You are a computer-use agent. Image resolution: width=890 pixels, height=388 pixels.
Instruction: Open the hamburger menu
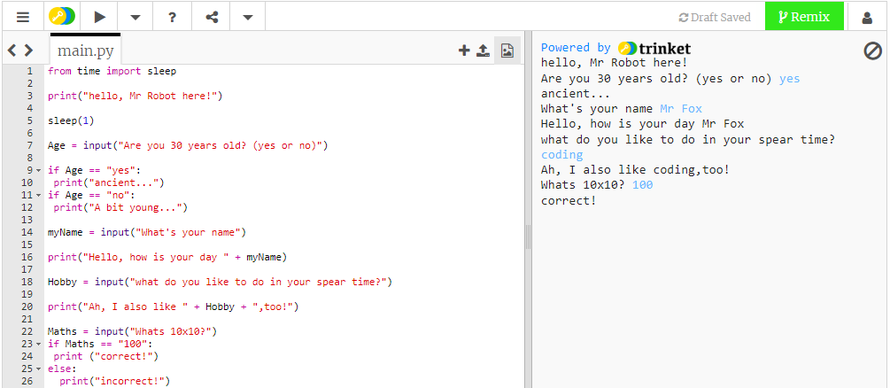23,17
